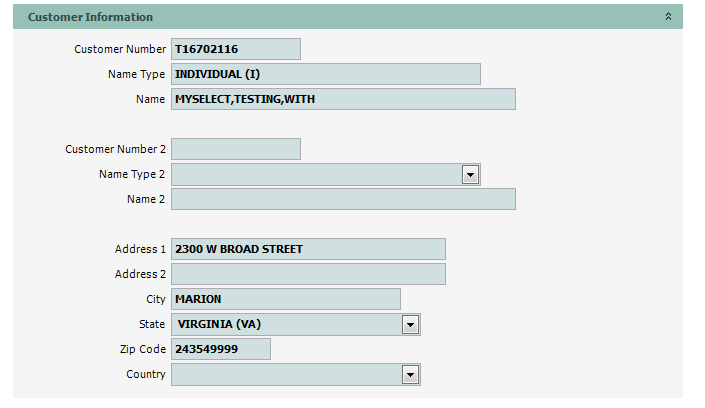The height and width of the screenshot is (408, 705).
Task: Click the City field containing MARION
Action: click(285, 299)
